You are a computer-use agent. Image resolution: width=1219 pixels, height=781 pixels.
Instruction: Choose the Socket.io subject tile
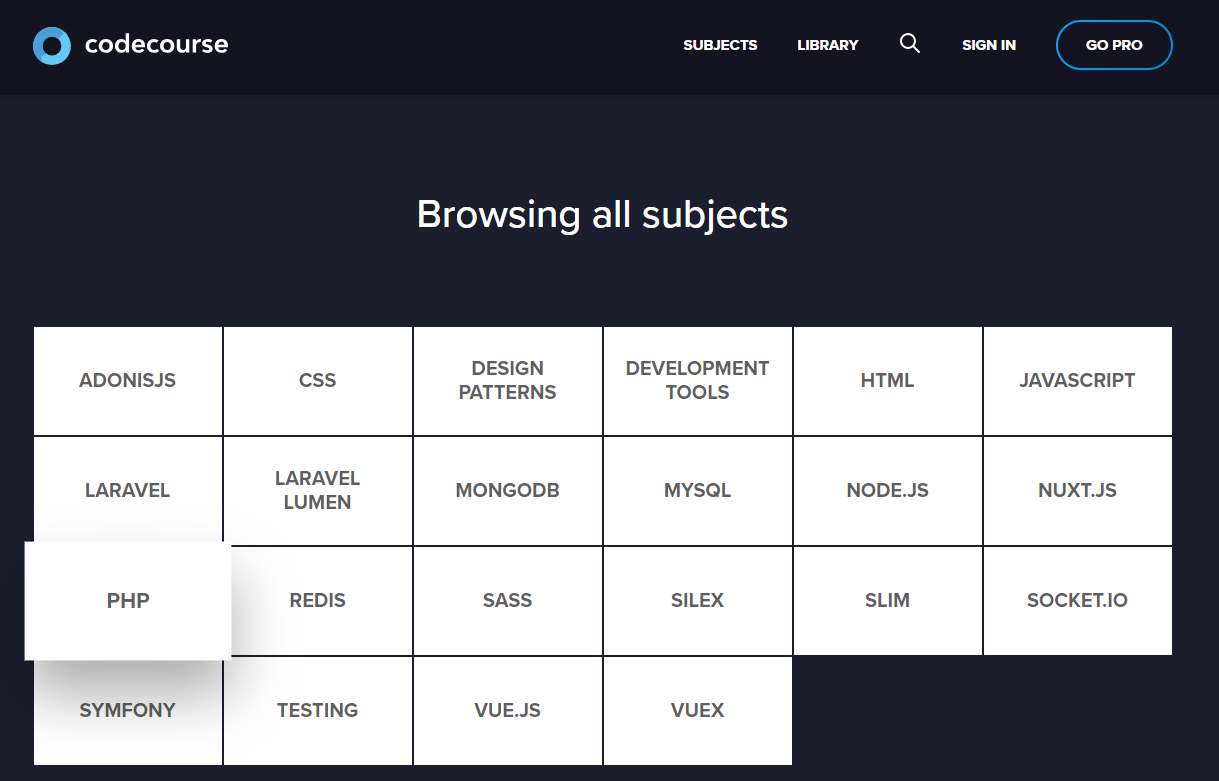pos(1078,601)
